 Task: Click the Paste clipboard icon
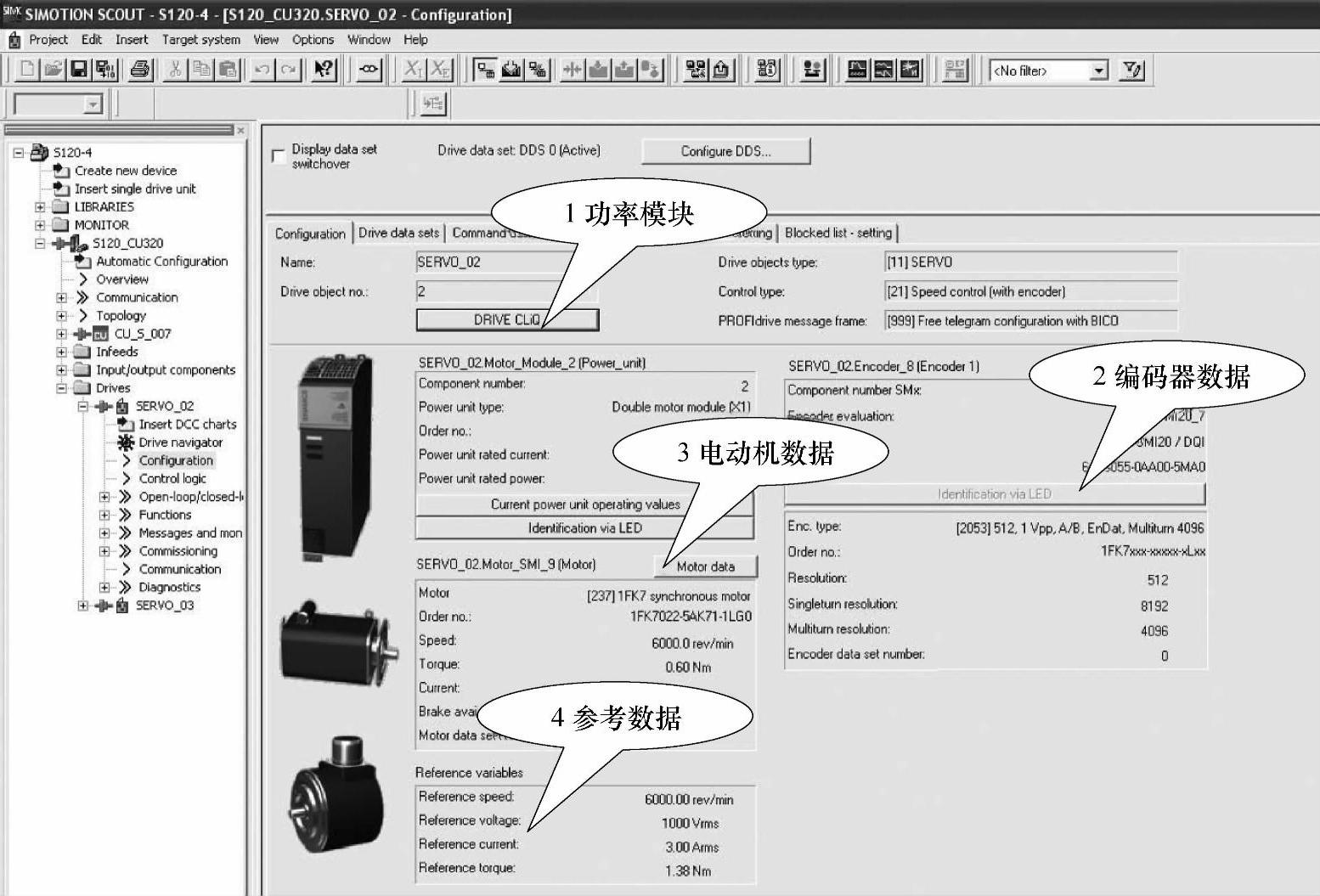tap(228, 70)
